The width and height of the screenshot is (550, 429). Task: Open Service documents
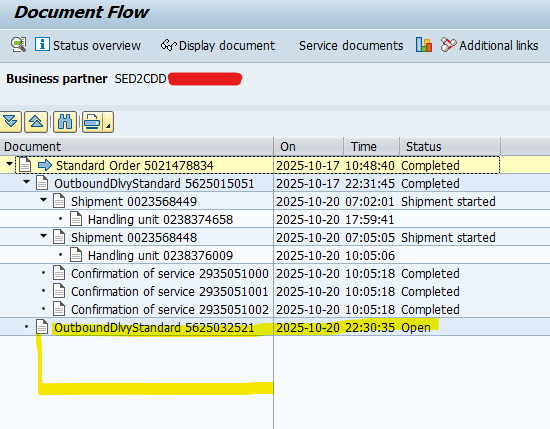point(351,46)
